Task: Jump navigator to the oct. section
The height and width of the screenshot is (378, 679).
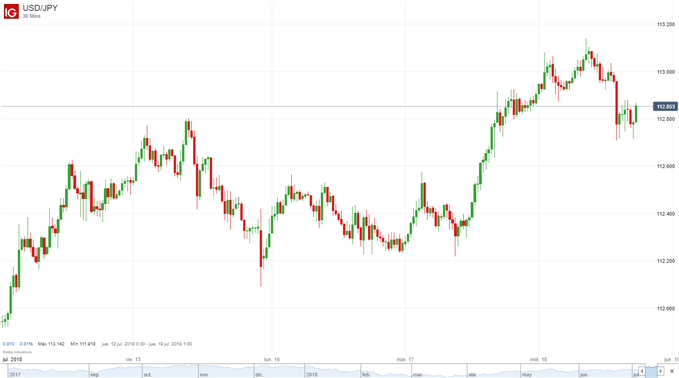Action: [148, 375]
